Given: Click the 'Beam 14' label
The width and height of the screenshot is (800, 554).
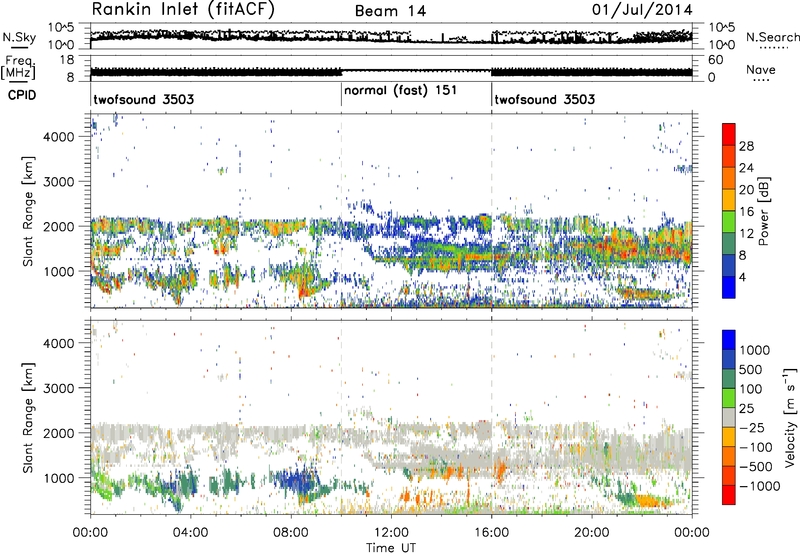Looking at the screenshot, I should (390, 11).
